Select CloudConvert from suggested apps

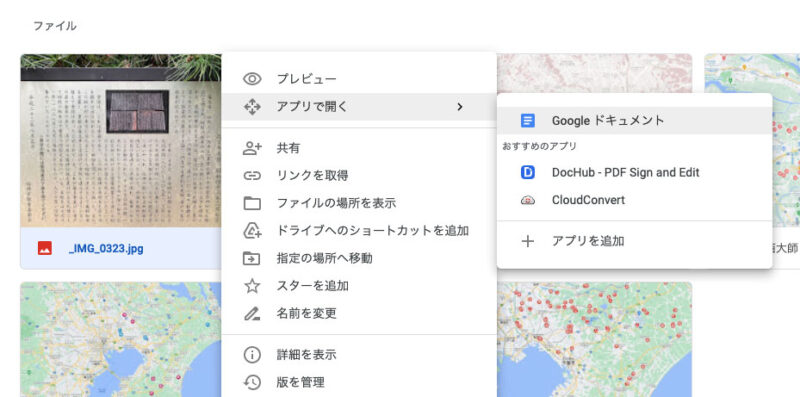634,200
